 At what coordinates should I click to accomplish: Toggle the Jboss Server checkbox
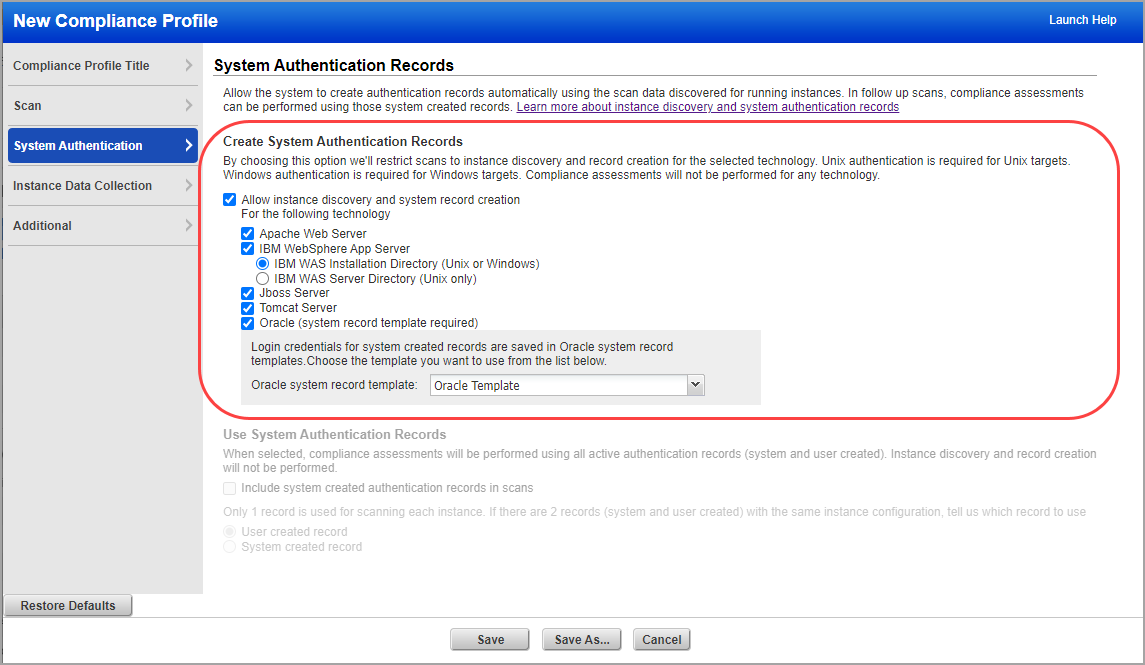pos(248,293)
